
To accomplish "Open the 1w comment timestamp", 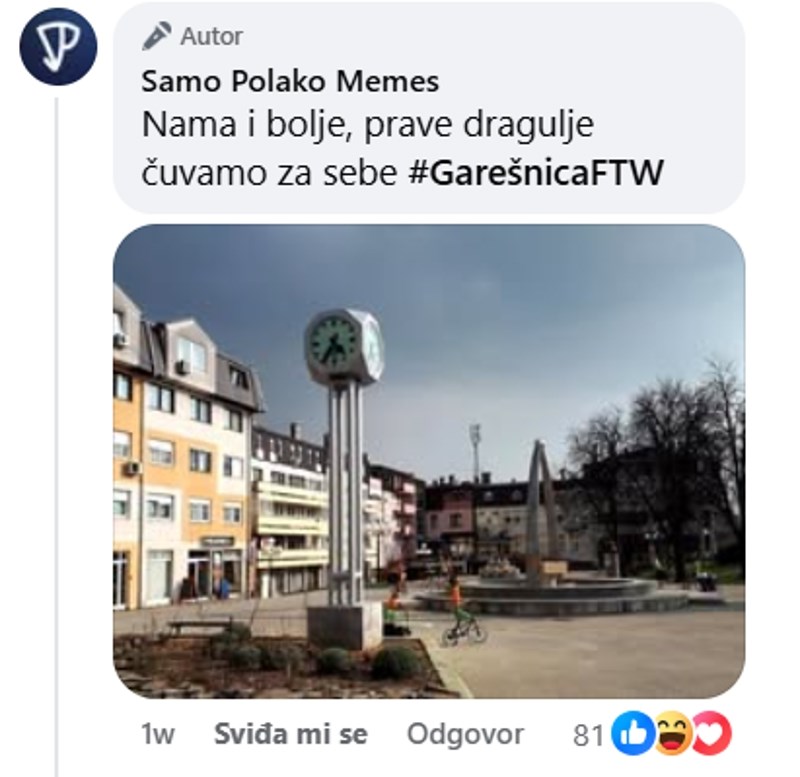I will 158,734.
